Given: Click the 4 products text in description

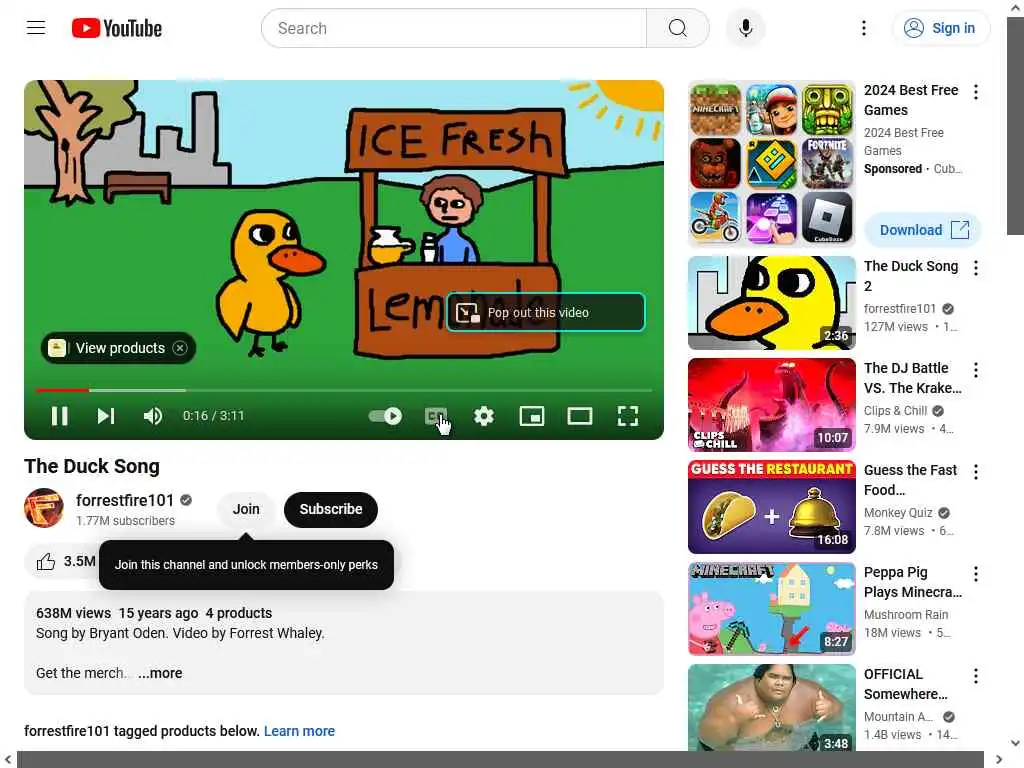Looking at the screenshot, I should [239, 613].
